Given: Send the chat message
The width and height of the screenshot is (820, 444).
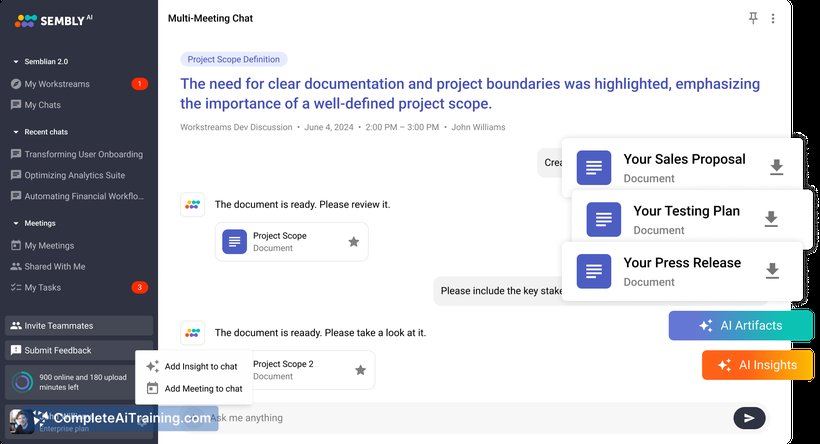Looking at the screenshot, I should pyautogui.click(x=749, y=418).
